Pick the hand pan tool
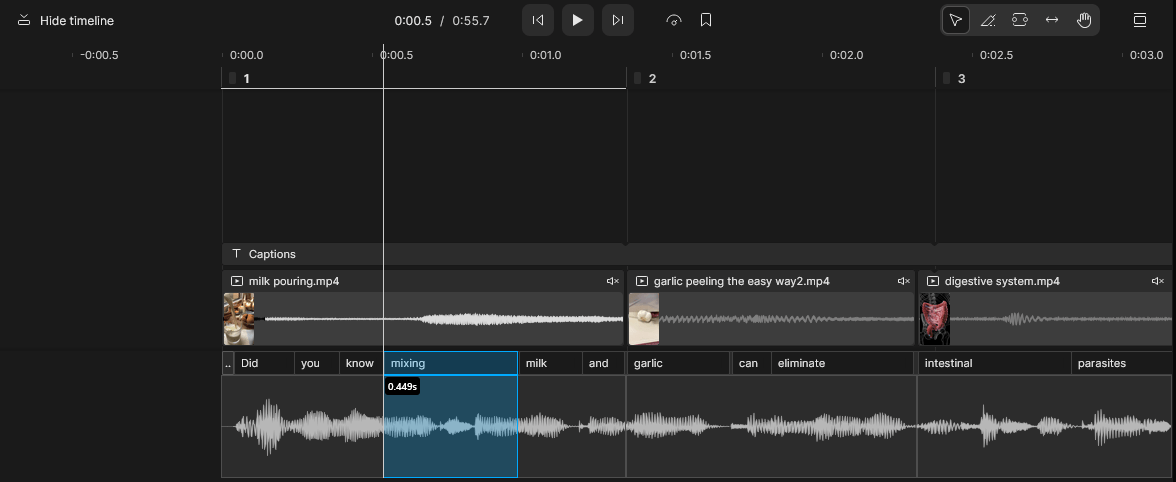The height and width of the screenshot is (482, 1176). tap(1083, 20)
